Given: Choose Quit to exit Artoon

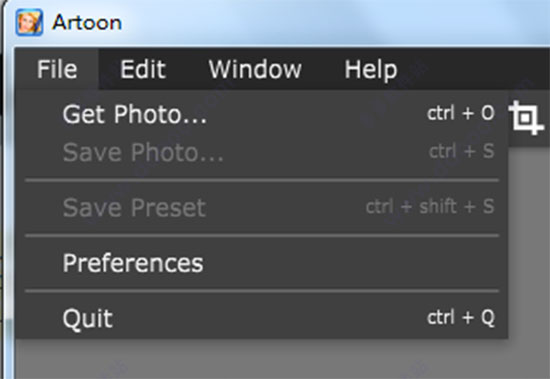Looking at the screenshot, I should (261, 318).
